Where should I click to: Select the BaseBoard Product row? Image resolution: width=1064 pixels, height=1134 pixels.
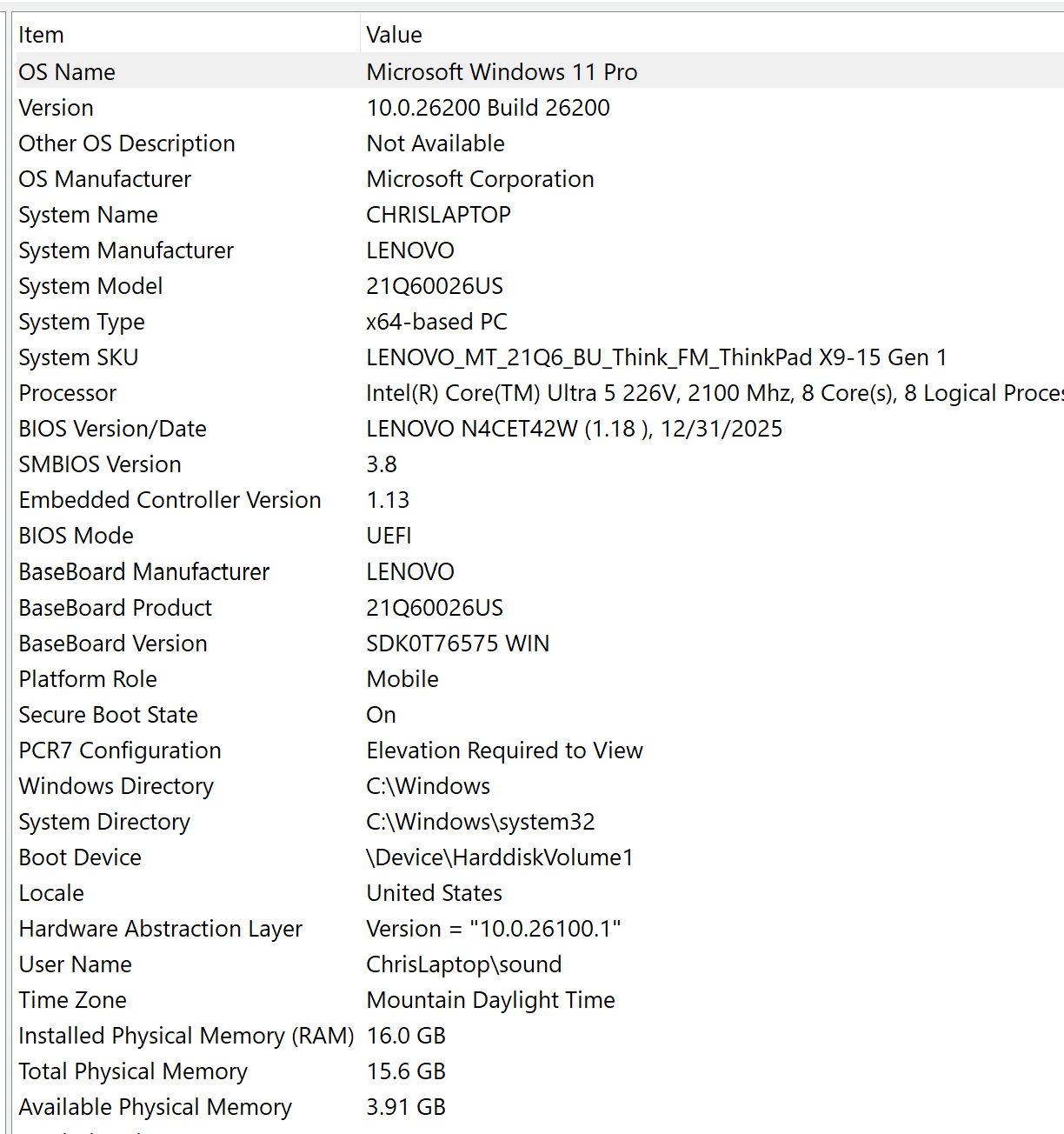(x=540, y=608)
